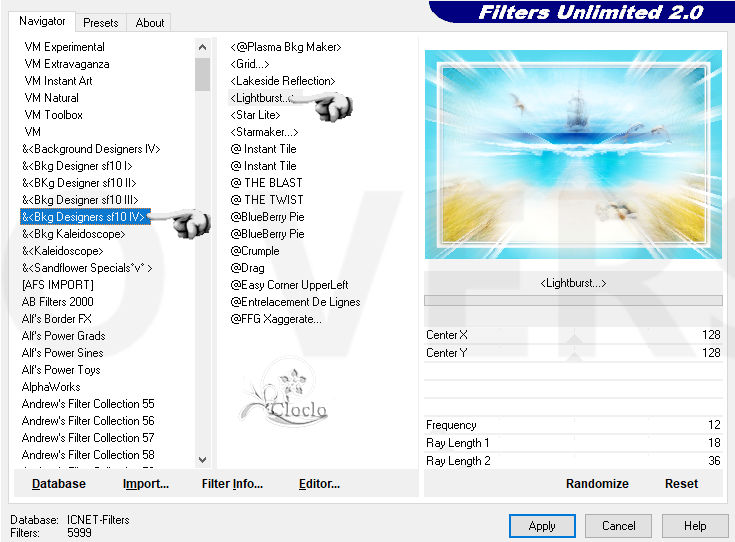Select Andrew's Filter Collection 55
The image size is (735, 542).
(x=88, y=404)
